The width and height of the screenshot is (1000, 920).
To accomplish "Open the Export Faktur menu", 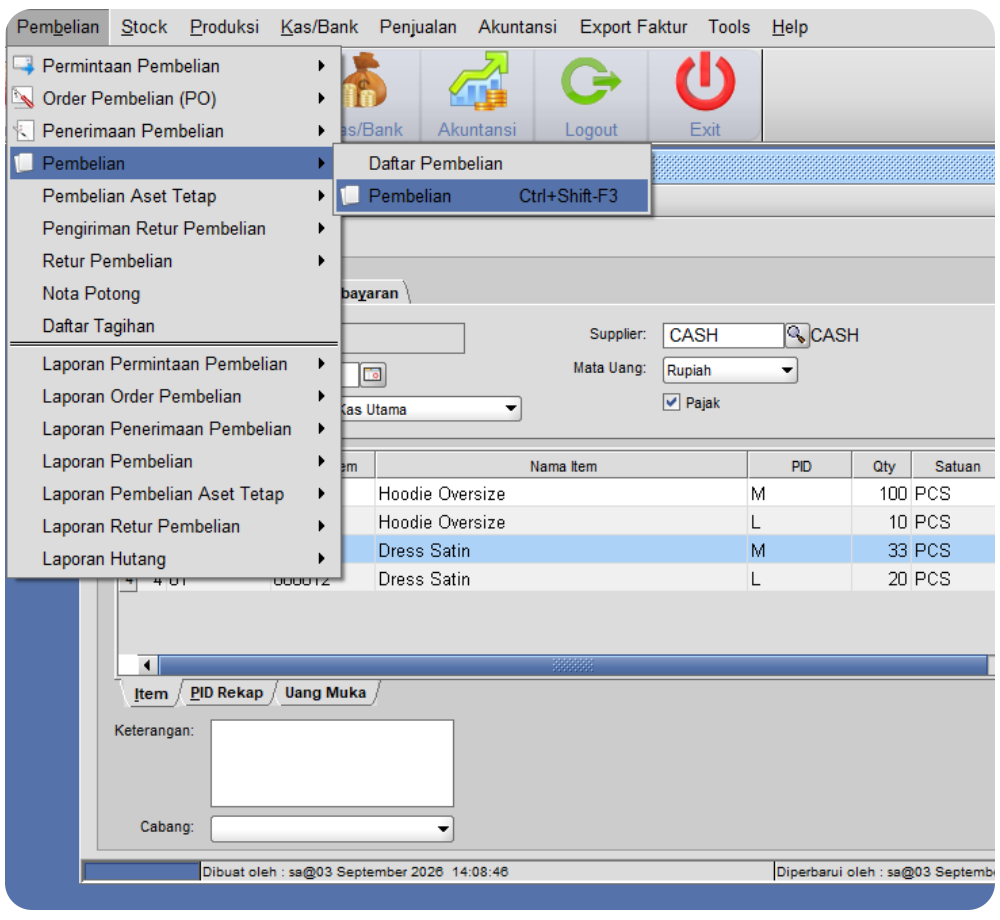I will click(x=633, y=27).
